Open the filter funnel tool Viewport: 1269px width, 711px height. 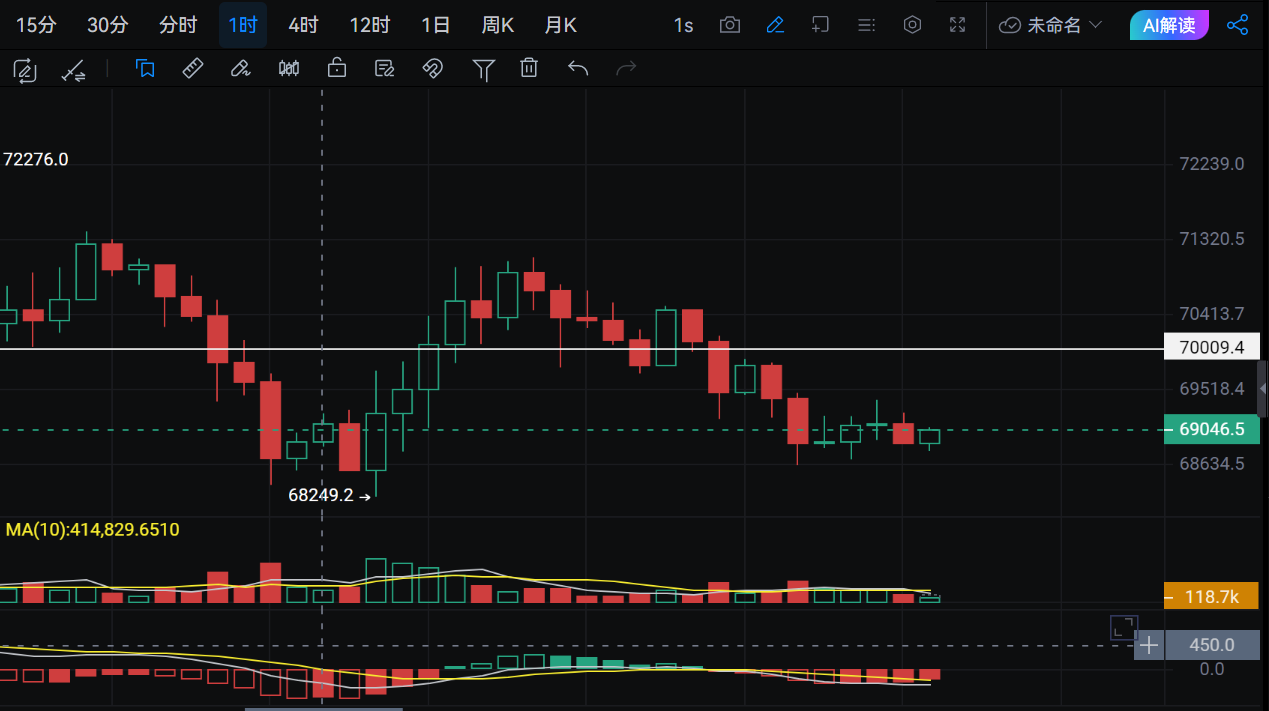point(484,69)
